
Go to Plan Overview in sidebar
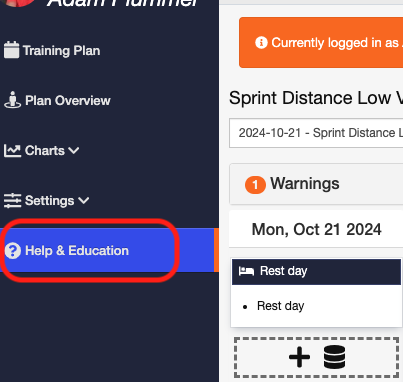tap(68, 100)
